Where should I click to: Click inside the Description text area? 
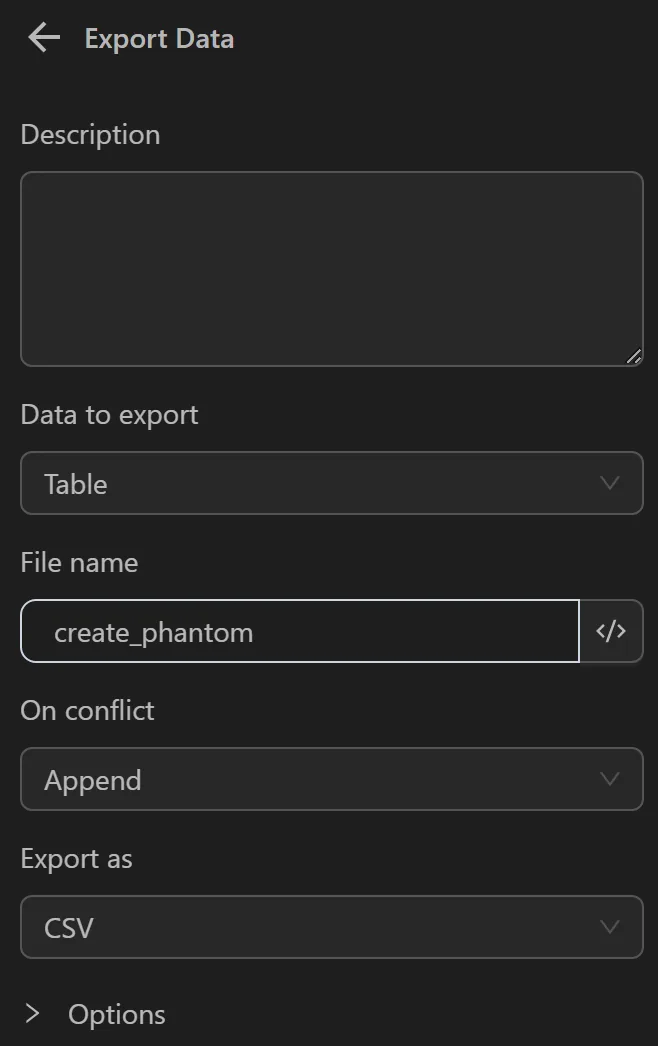click(x=331, y=267)
